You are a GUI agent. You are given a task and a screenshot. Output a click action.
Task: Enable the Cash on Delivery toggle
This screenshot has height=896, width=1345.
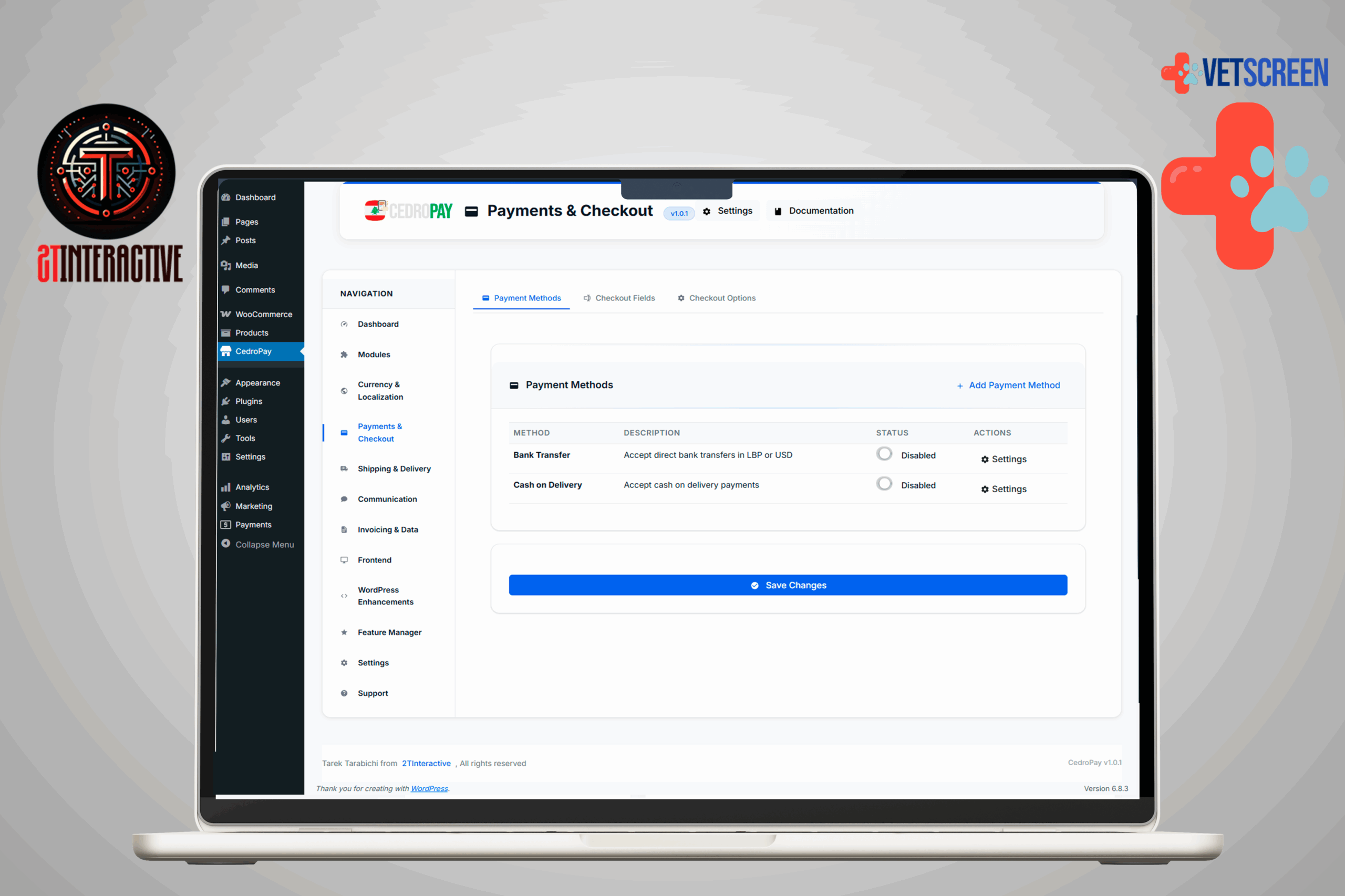pos(884,483)
